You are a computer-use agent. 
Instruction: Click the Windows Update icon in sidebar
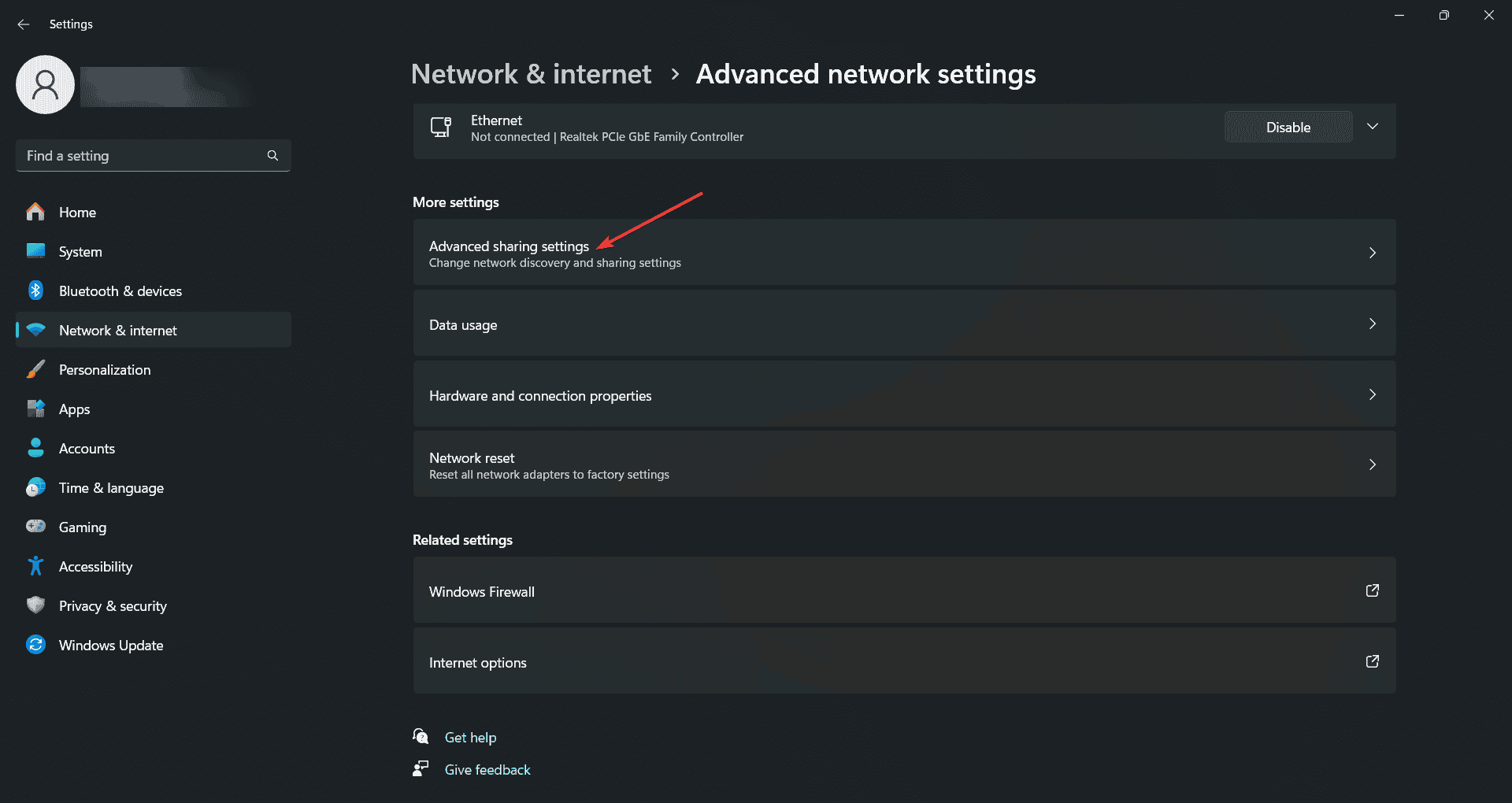point(35,645)
